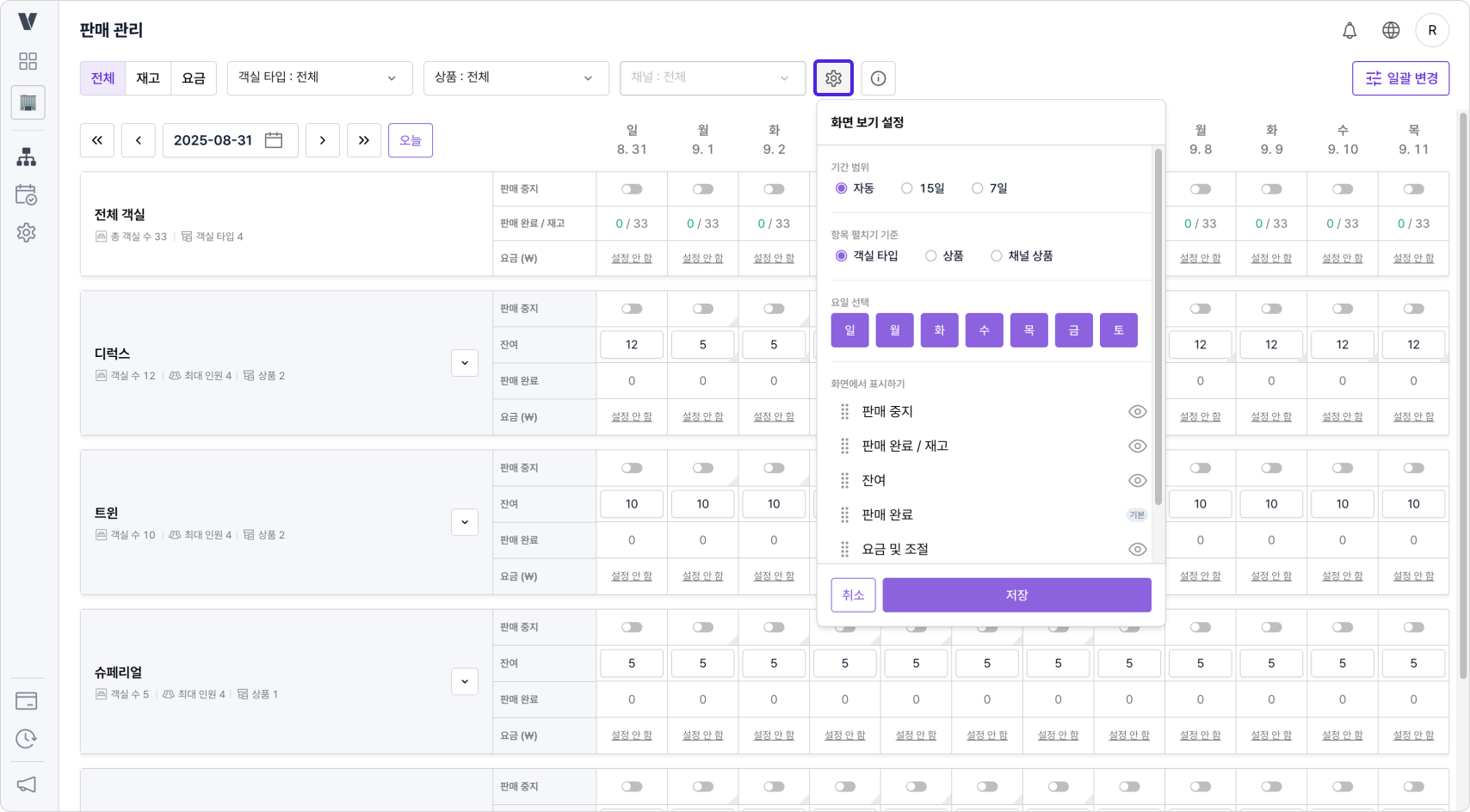The width and height of the screenshot is (1470, 812).
Task: Switch to the 전체 tab
Action: 103,78
